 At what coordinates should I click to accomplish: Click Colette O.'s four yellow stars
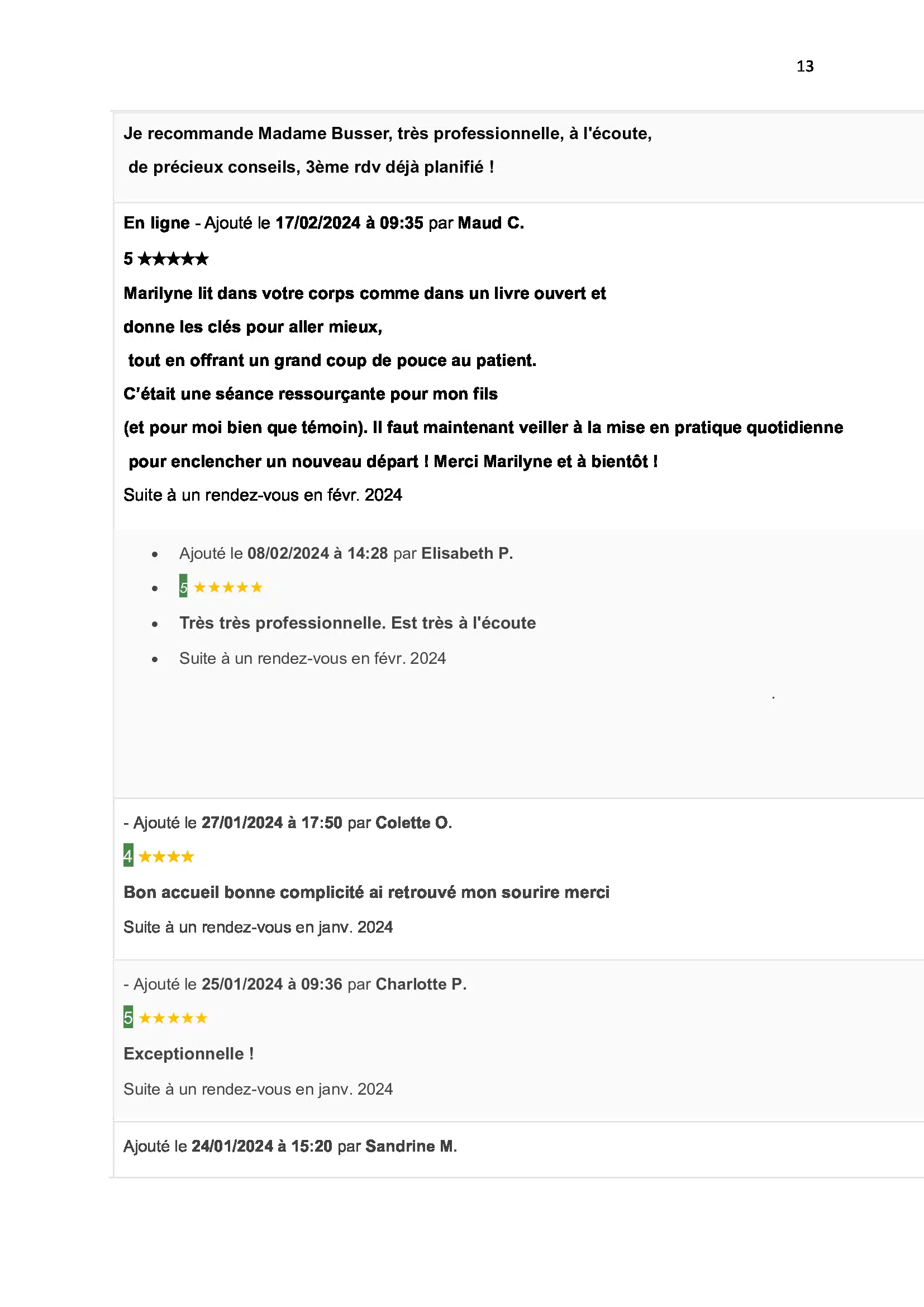(x=166, y=857)
